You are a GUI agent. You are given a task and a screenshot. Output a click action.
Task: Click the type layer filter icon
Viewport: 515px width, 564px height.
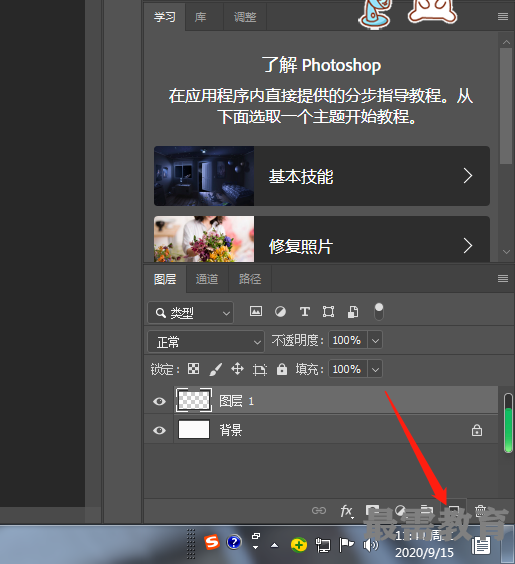pos(305,311)
